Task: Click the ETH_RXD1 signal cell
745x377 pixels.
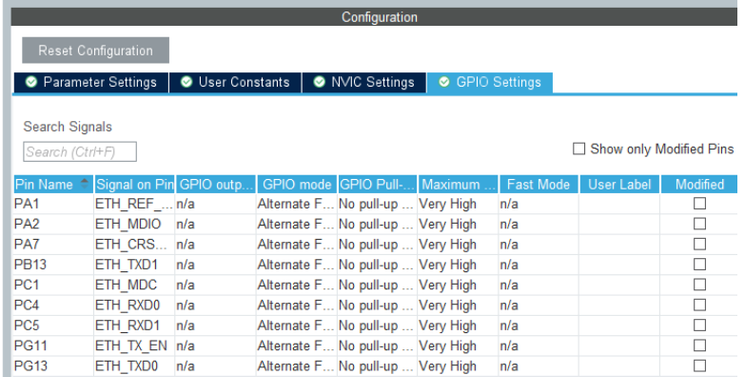Action: (134, 326)
